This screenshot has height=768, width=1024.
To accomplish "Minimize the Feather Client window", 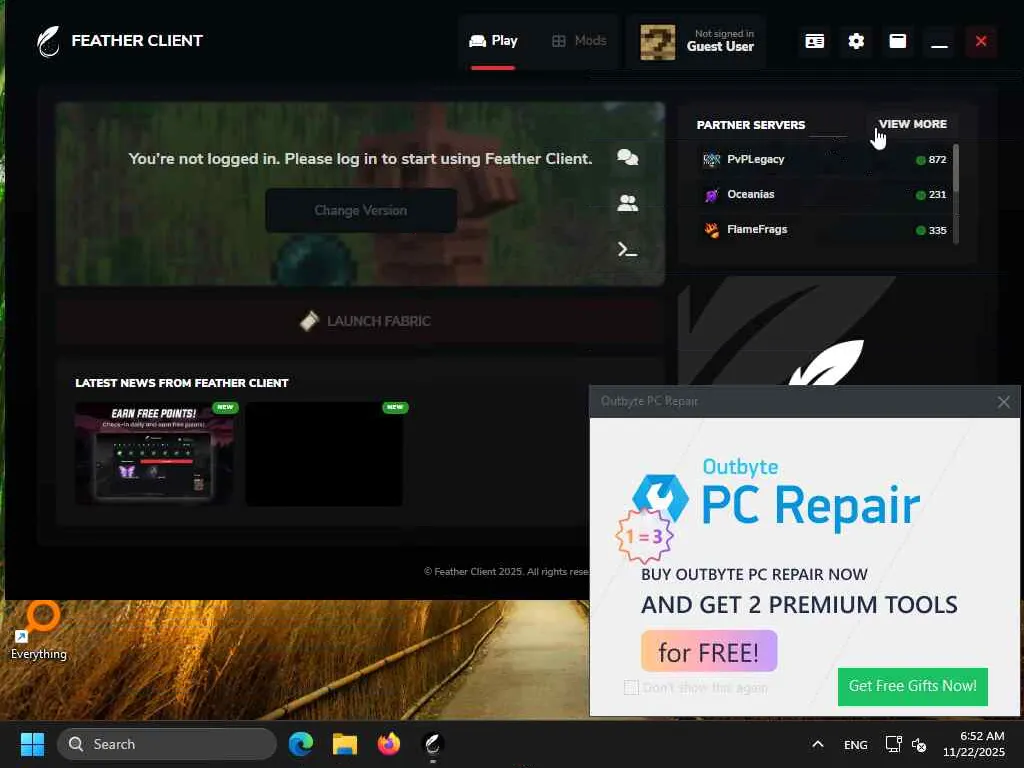I will coord(939,41).
